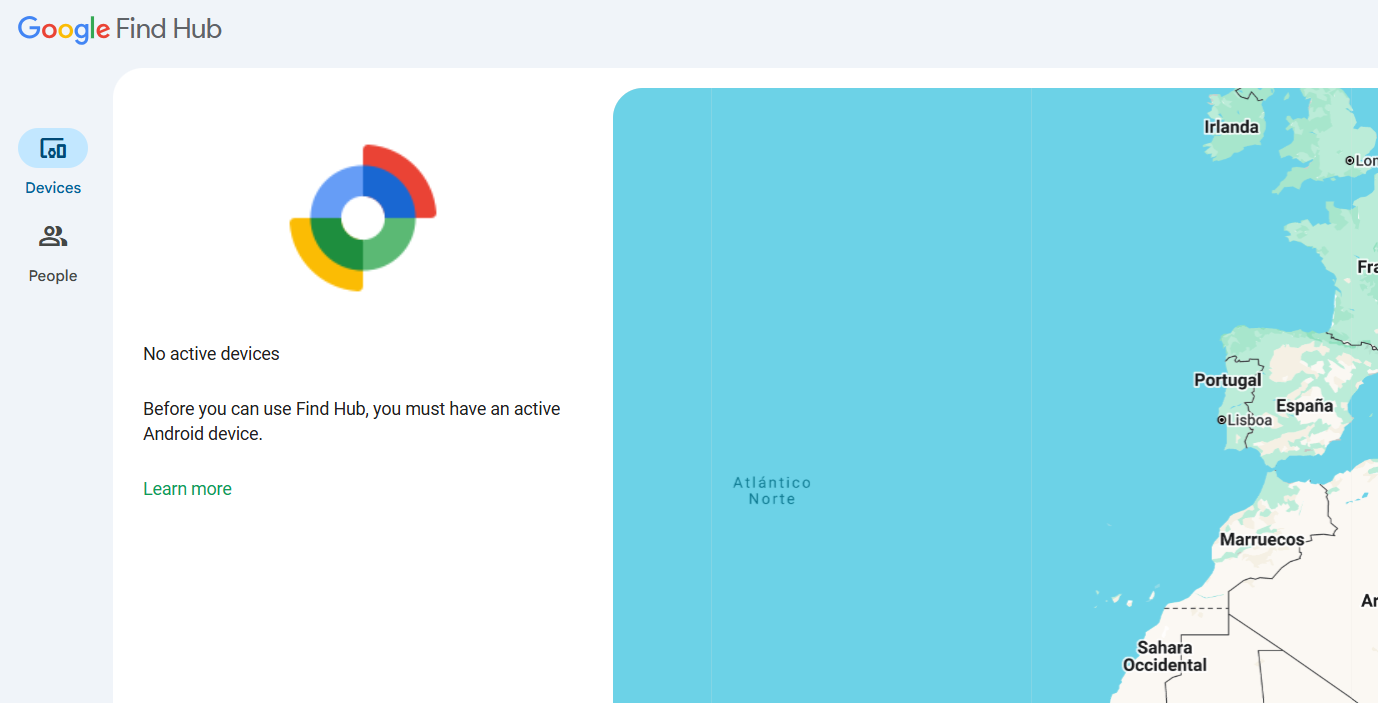This screenshot has height=703, width=1378.
Task: Click the Atlántico Norte ocean label
Action: pyautogui.click(x=772, y=490)
